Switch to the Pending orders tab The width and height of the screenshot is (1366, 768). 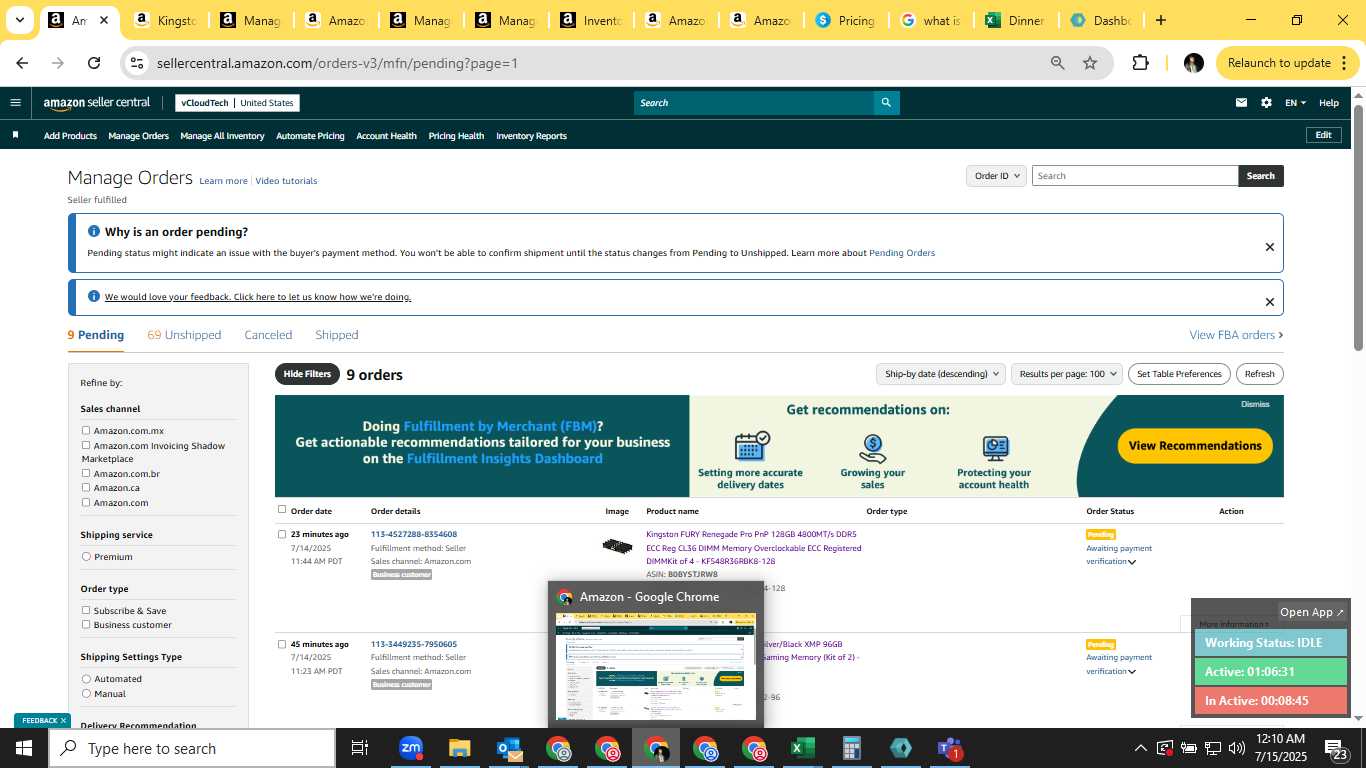(96, 335)
